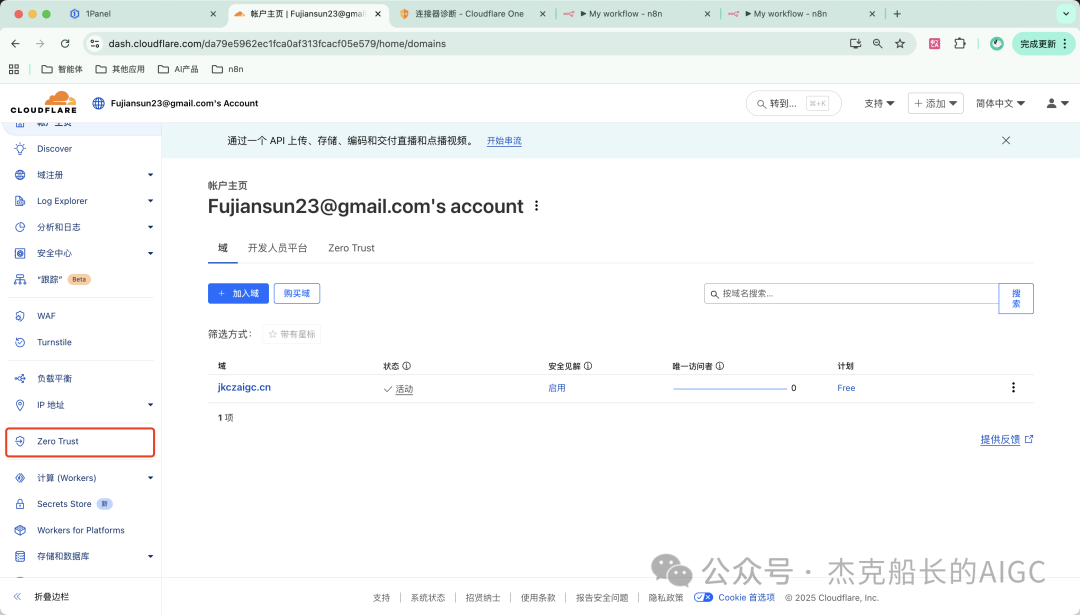Switch to the Cloudflare One browser tab
This screenshot has width=1080, height=615.
(x=472, y=14)
